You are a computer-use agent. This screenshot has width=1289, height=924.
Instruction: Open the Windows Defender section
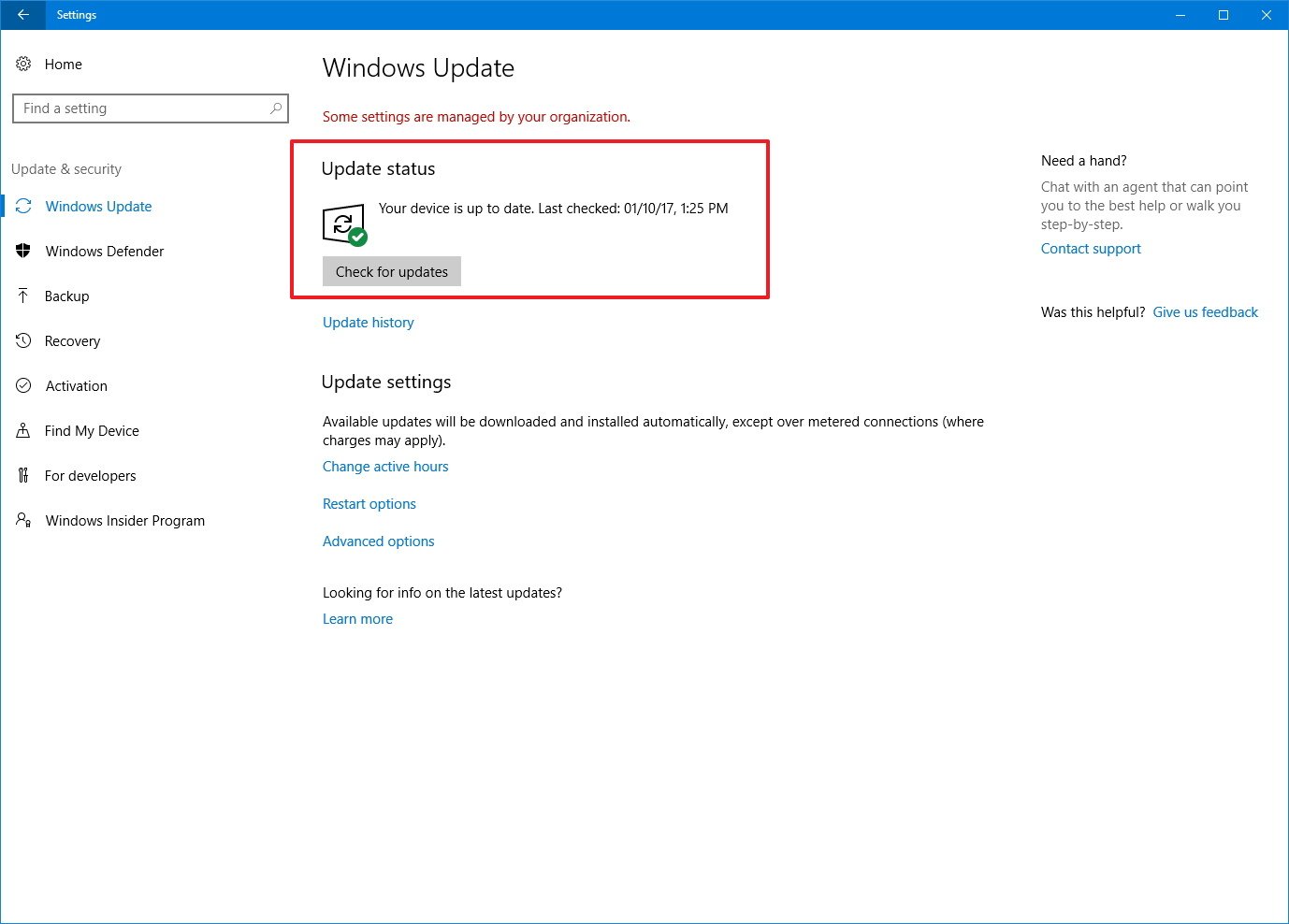[105, 251]
